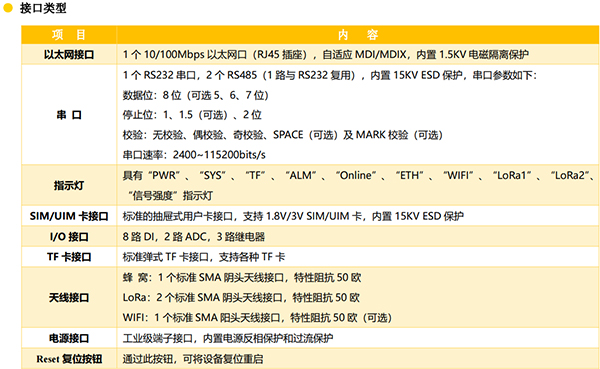600x369 pixels.
Task: Click the '8 路 DI, 2 路 ADC' cell
Action: (194, 237)
